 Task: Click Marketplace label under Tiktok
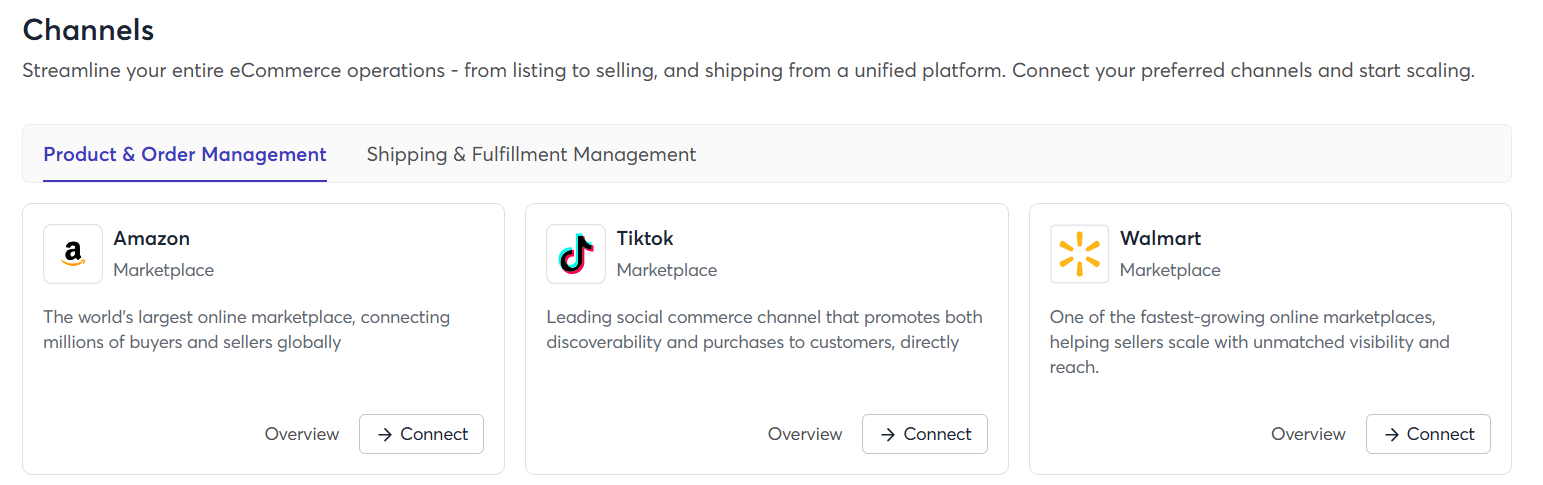coord(666,270)
